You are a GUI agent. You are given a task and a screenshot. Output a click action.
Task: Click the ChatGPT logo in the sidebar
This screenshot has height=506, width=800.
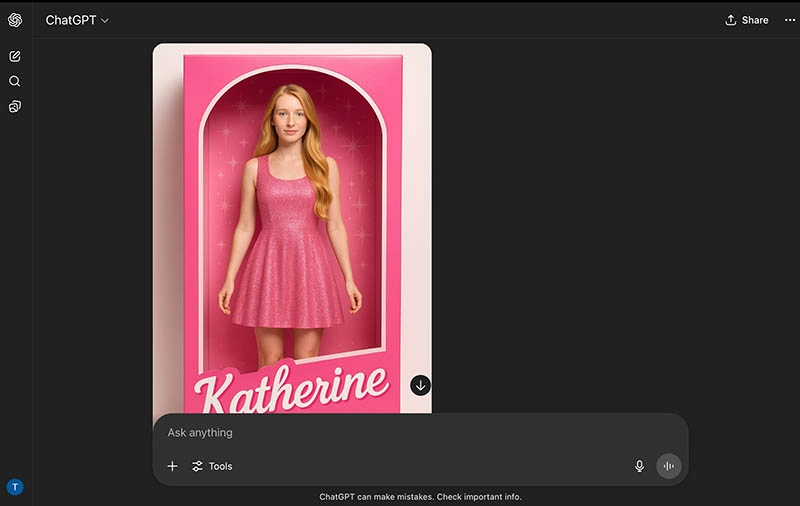tap(15, 20)
